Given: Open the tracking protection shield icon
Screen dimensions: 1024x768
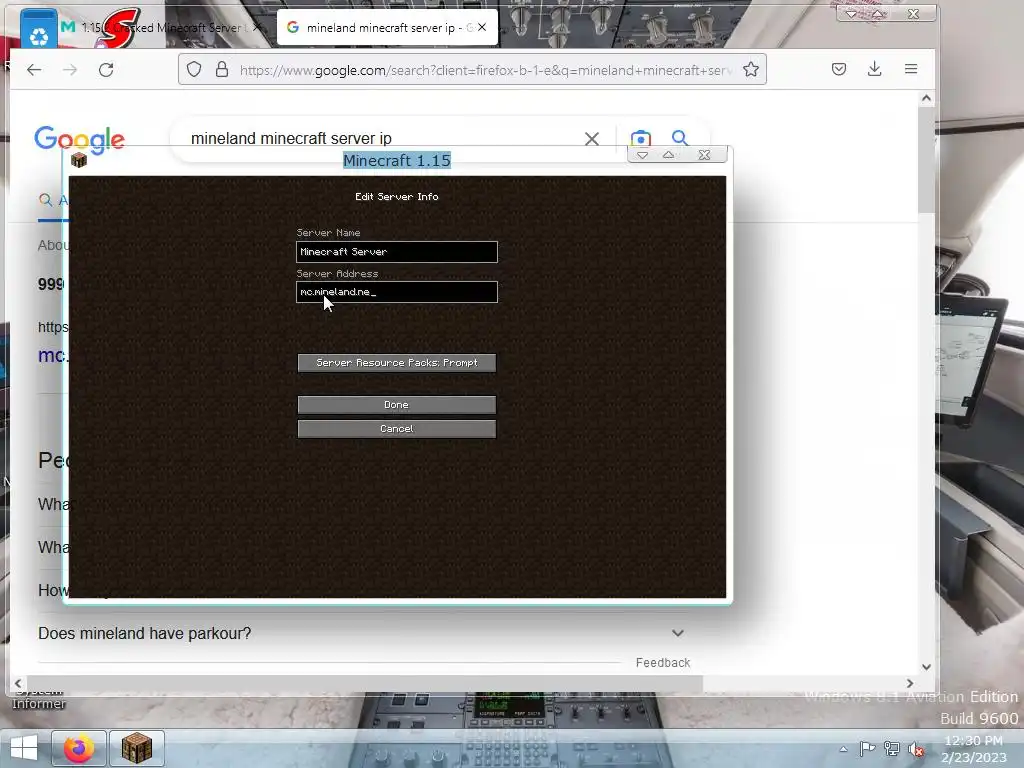Looking at the screenshot, I should [194, 69].
